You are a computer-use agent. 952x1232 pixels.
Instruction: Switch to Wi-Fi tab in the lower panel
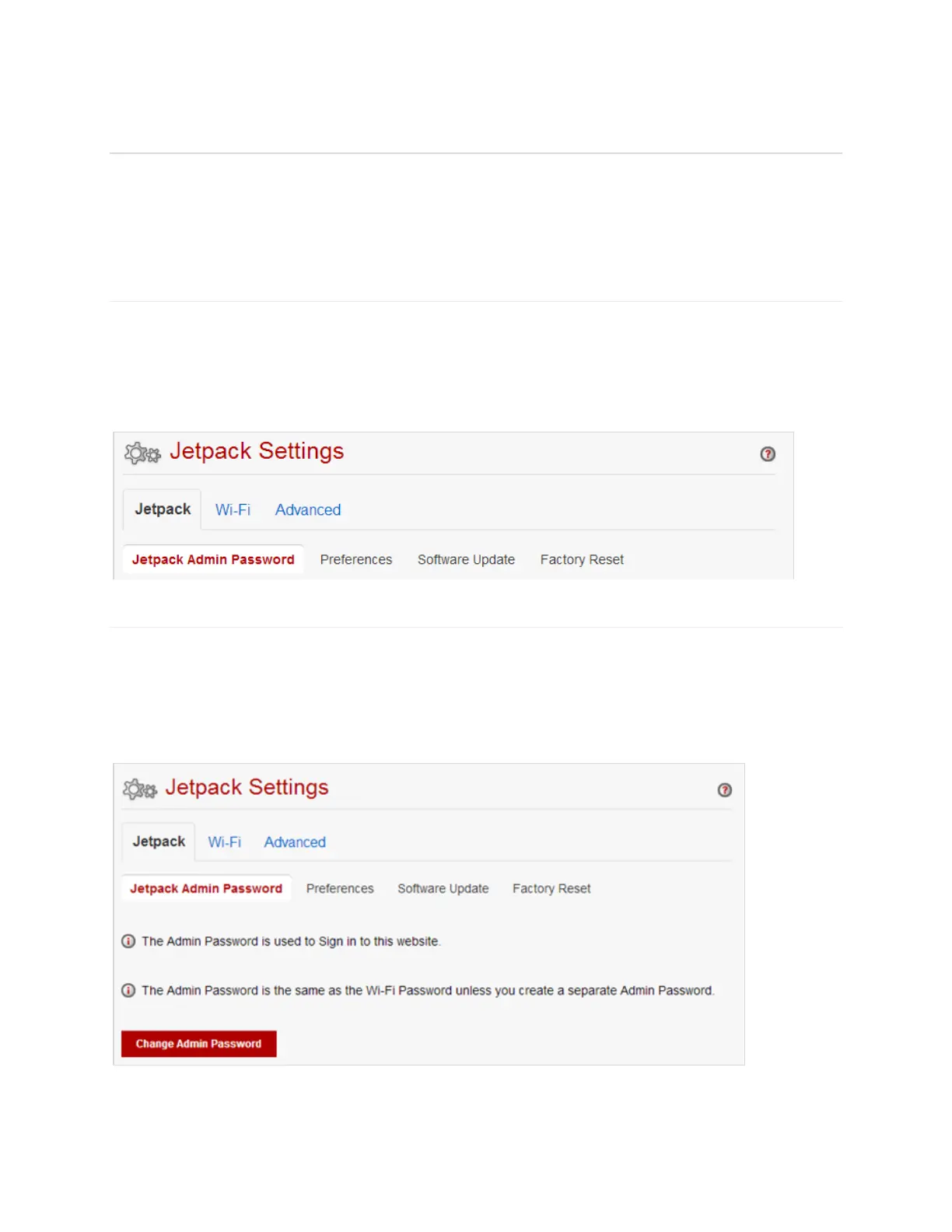point(225,842)
